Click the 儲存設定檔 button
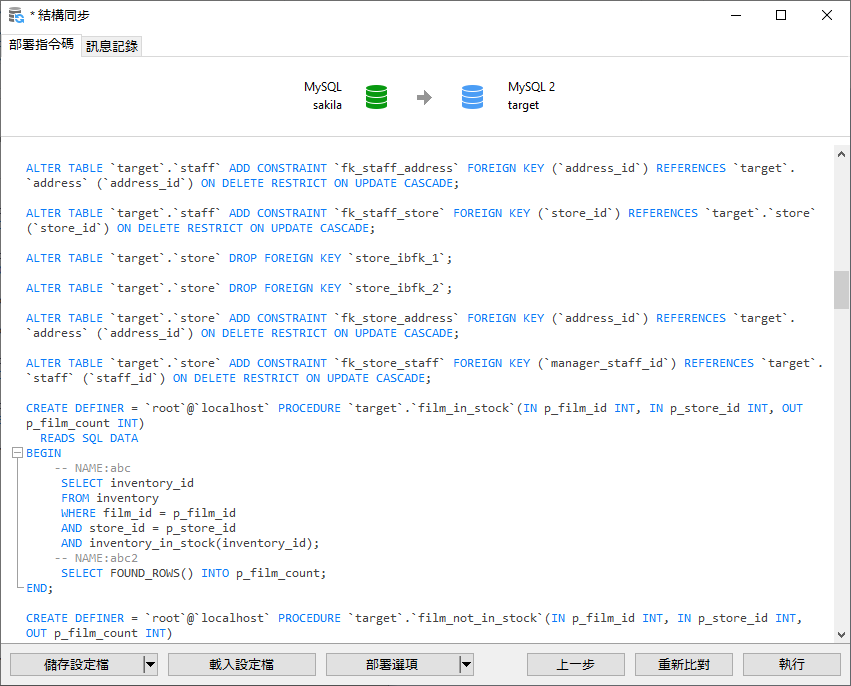Viewport: 851px width, 686px height. (78, 664)
